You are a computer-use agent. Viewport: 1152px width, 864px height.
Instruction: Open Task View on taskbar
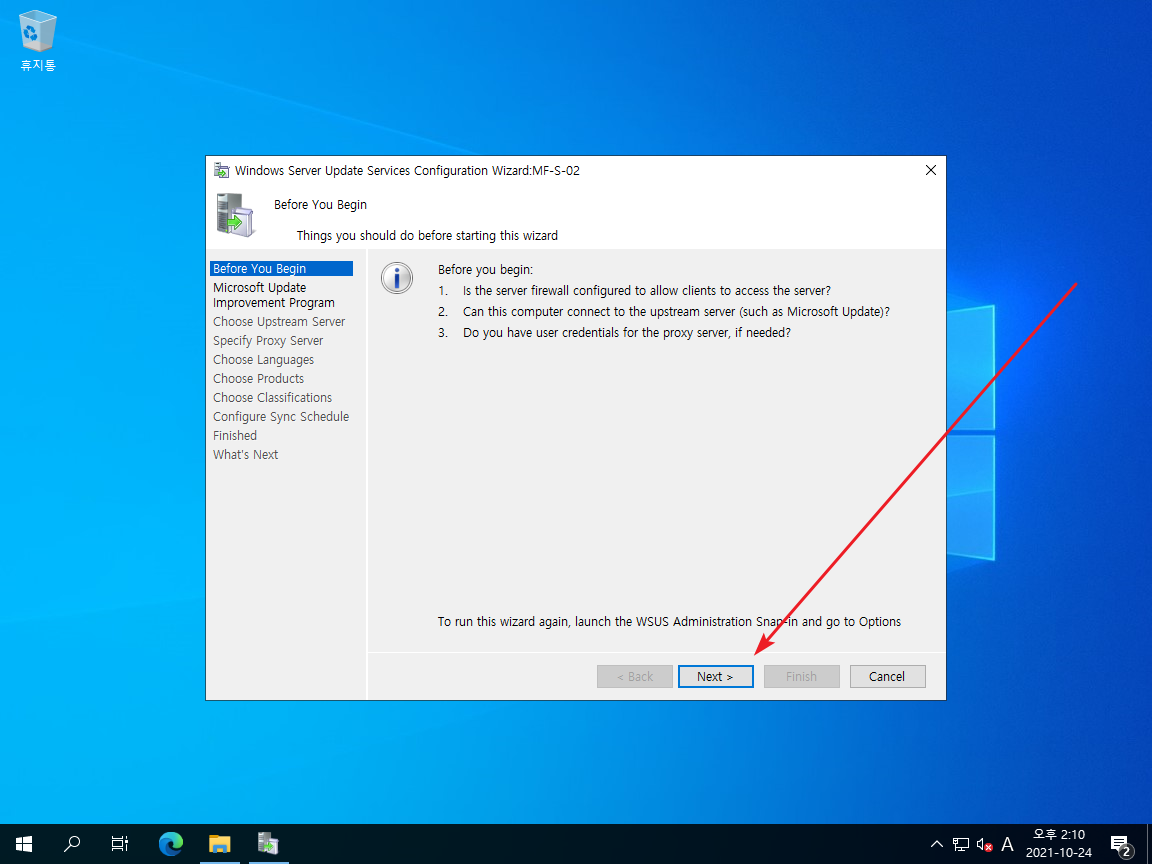[x=120, y=843]
